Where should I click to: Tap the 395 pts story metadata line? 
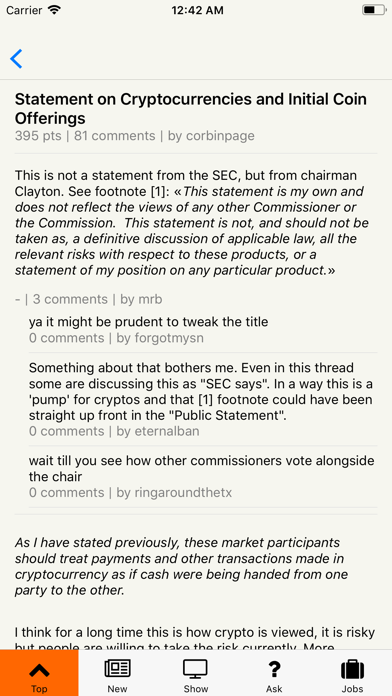(x=135, y=136)
